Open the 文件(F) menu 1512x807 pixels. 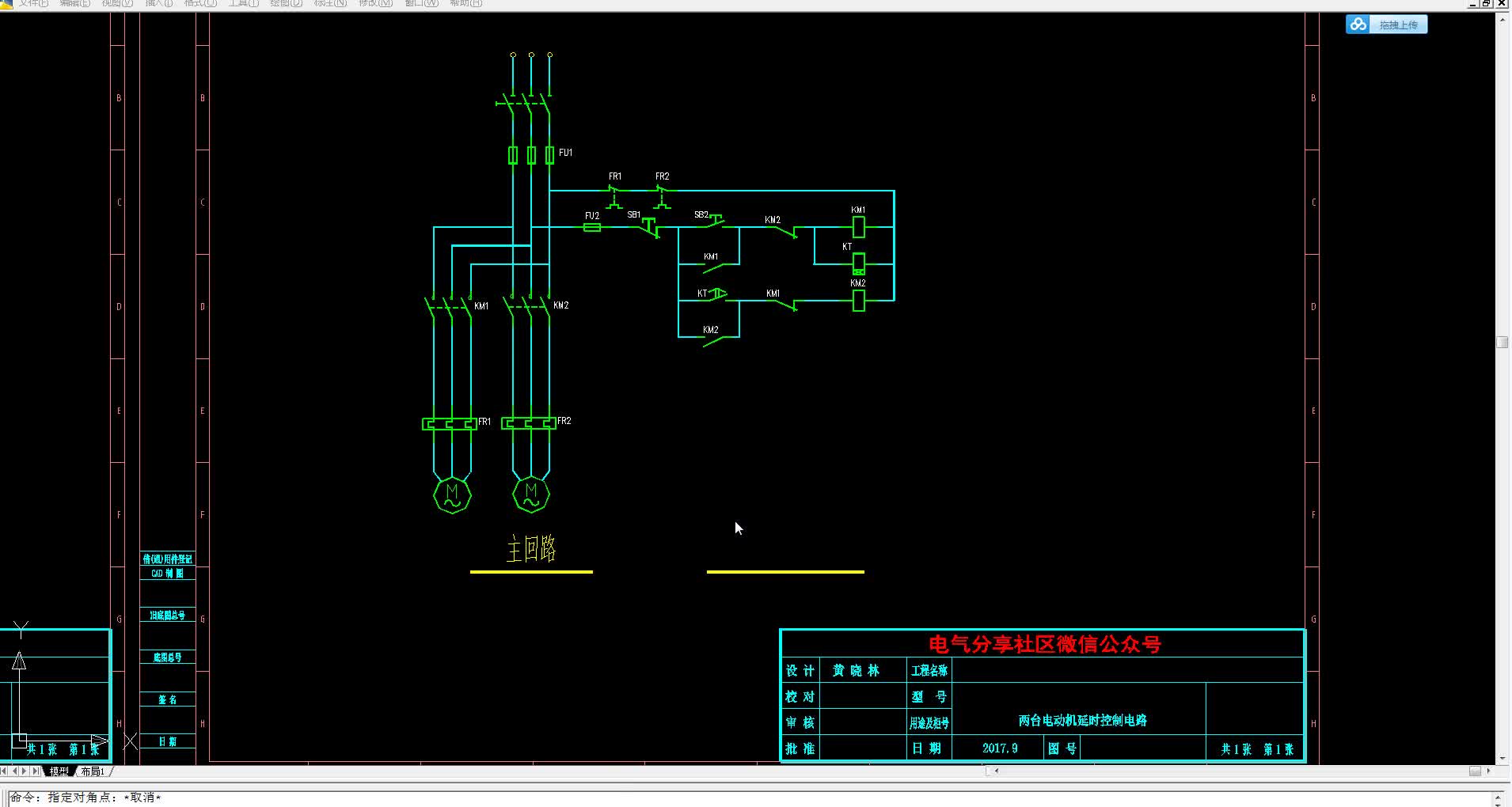coord(33,3)
